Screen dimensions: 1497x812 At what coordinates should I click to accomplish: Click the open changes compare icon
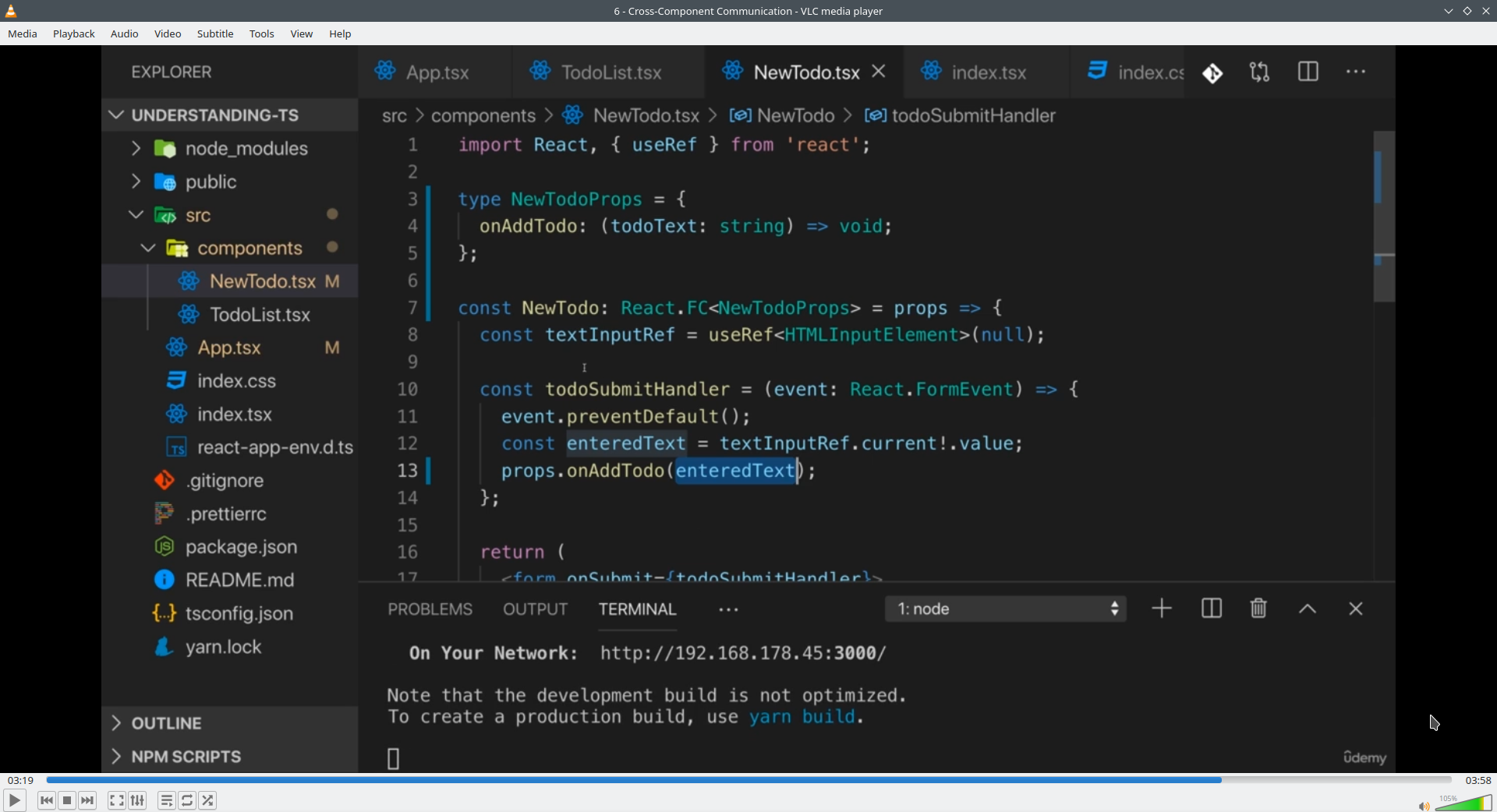point(1260,72)
